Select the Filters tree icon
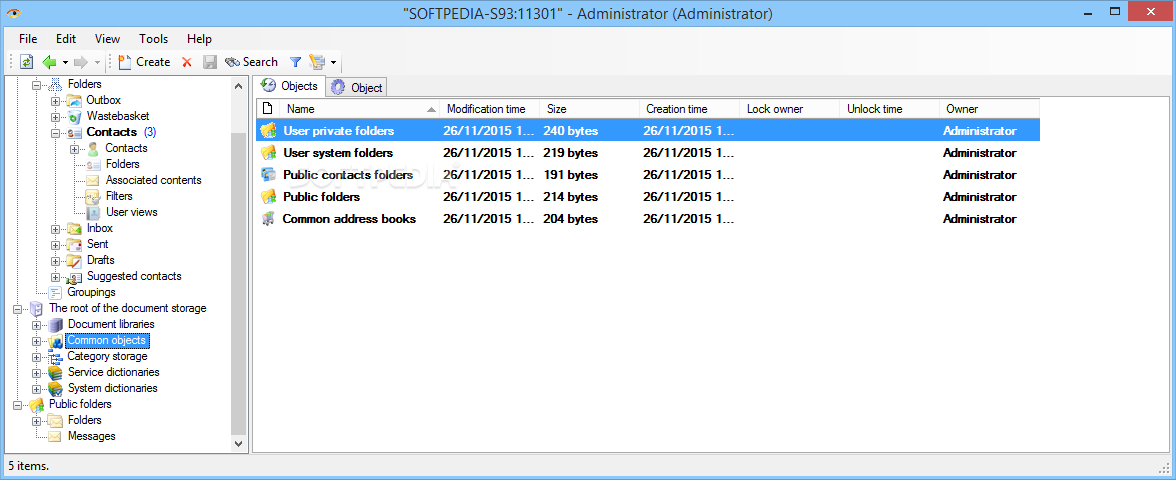This screenshot has width=1176, height=480. coord(93,196)
